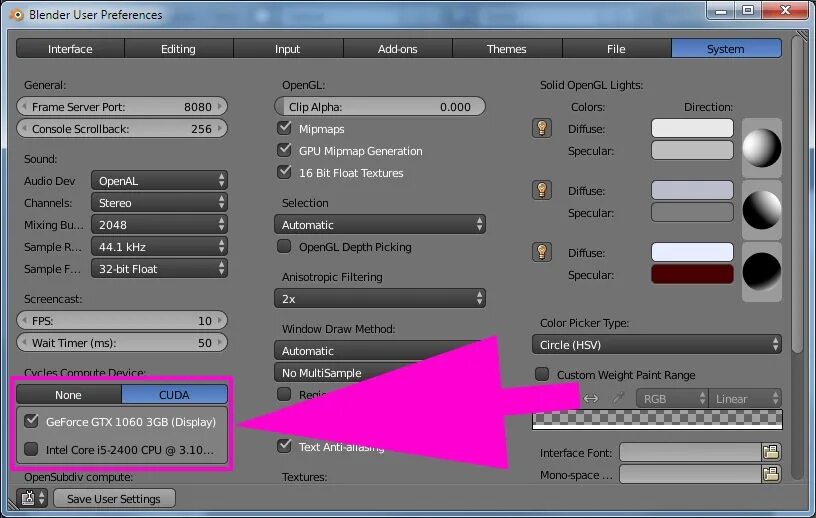
Task: Enable Intel Core i5-2400 CPU device
Action: [31, 449]
